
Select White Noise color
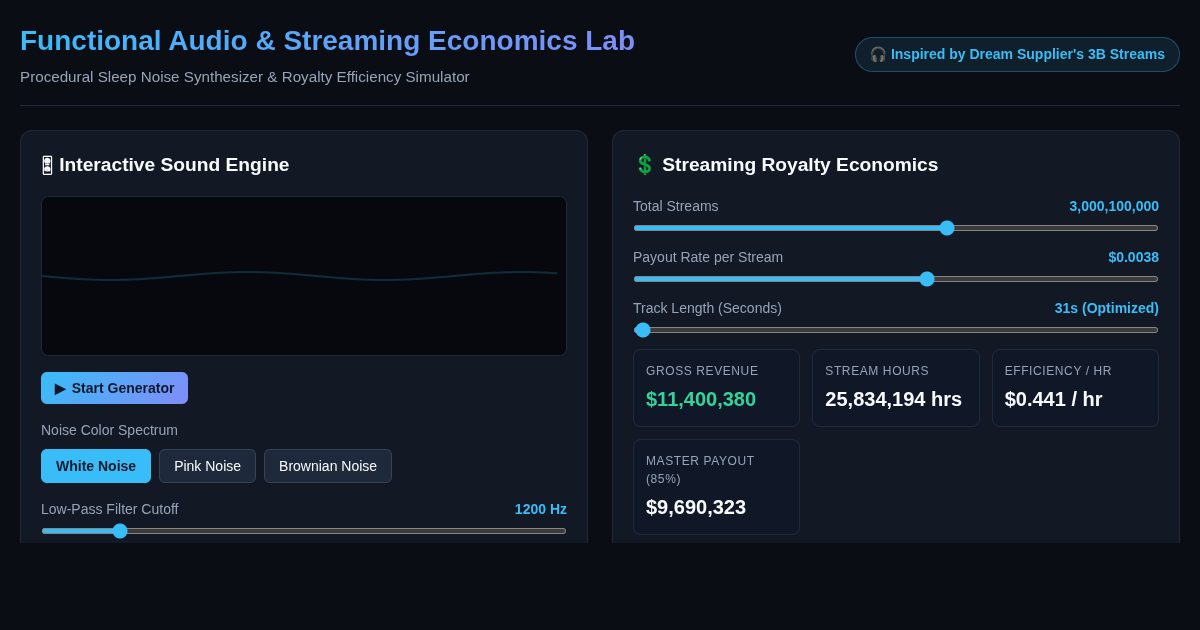(x=96, y=466)
